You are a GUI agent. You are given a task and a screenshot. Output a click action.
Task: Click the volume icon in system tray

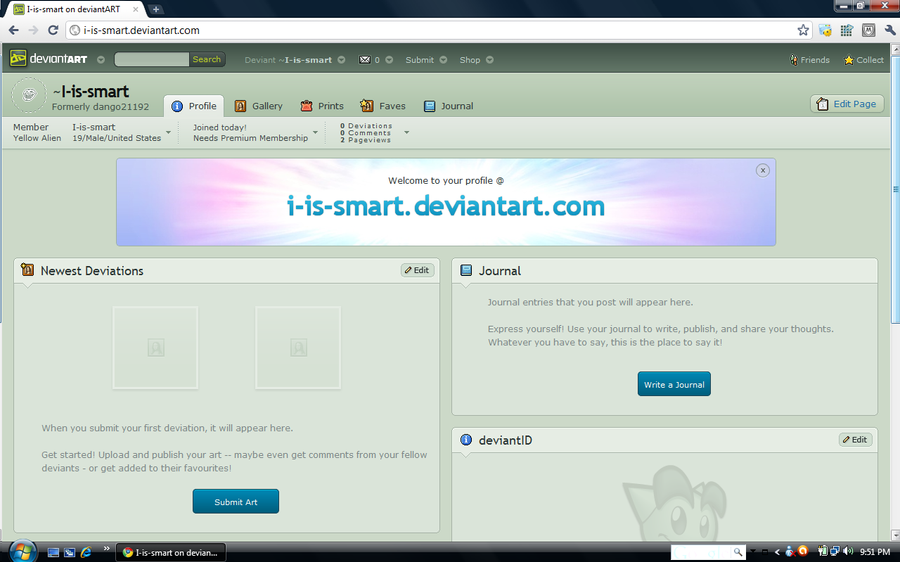click(848, 552)
